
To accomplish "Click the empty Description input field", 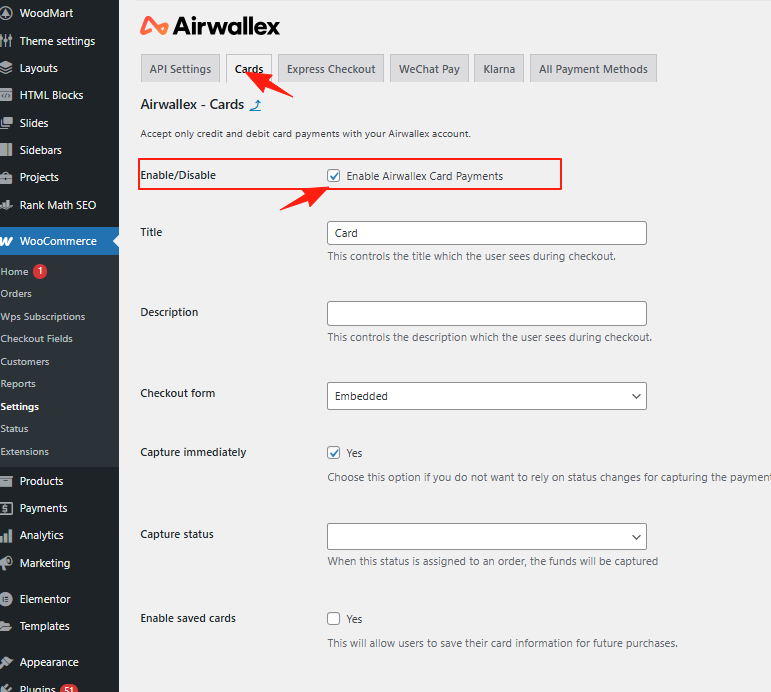I will pyautogui.click(x=487, y=313).
